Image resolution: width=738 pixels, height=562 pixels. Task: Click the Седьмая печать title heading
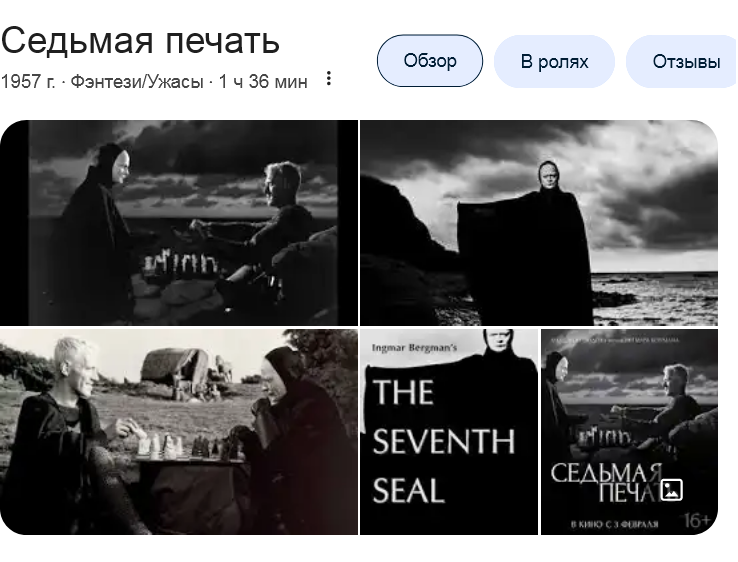coord(140,41)
